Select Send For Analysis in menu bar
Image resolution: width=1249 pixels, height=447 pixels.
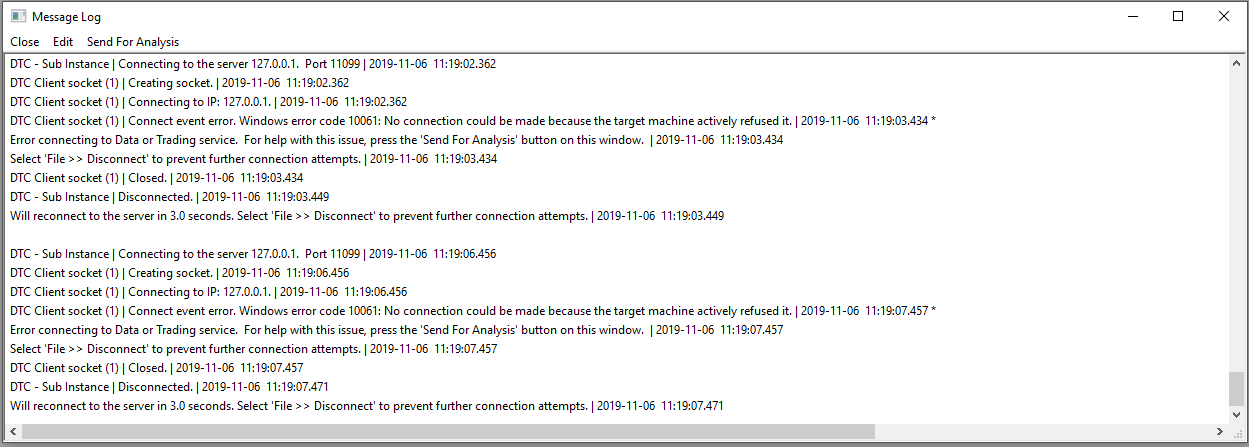[x=133, y=42]
